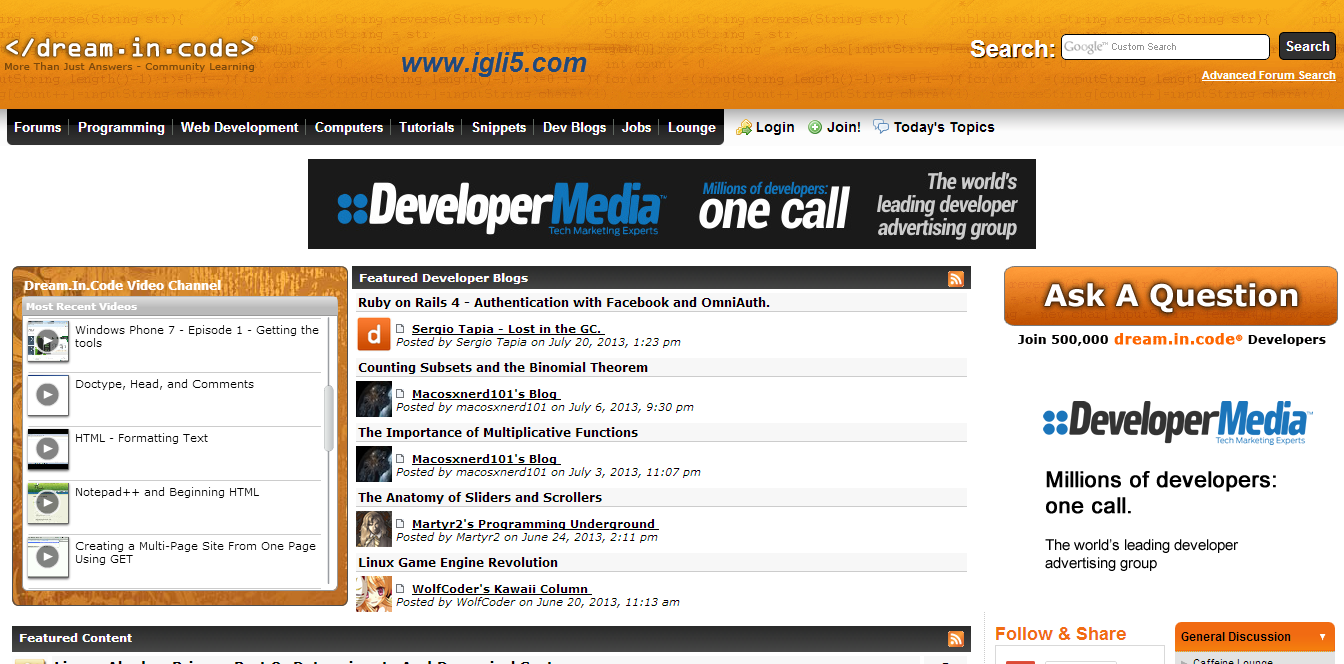Open the Dev Blogs menu
Screen dimensions: 1344x664
574,127
